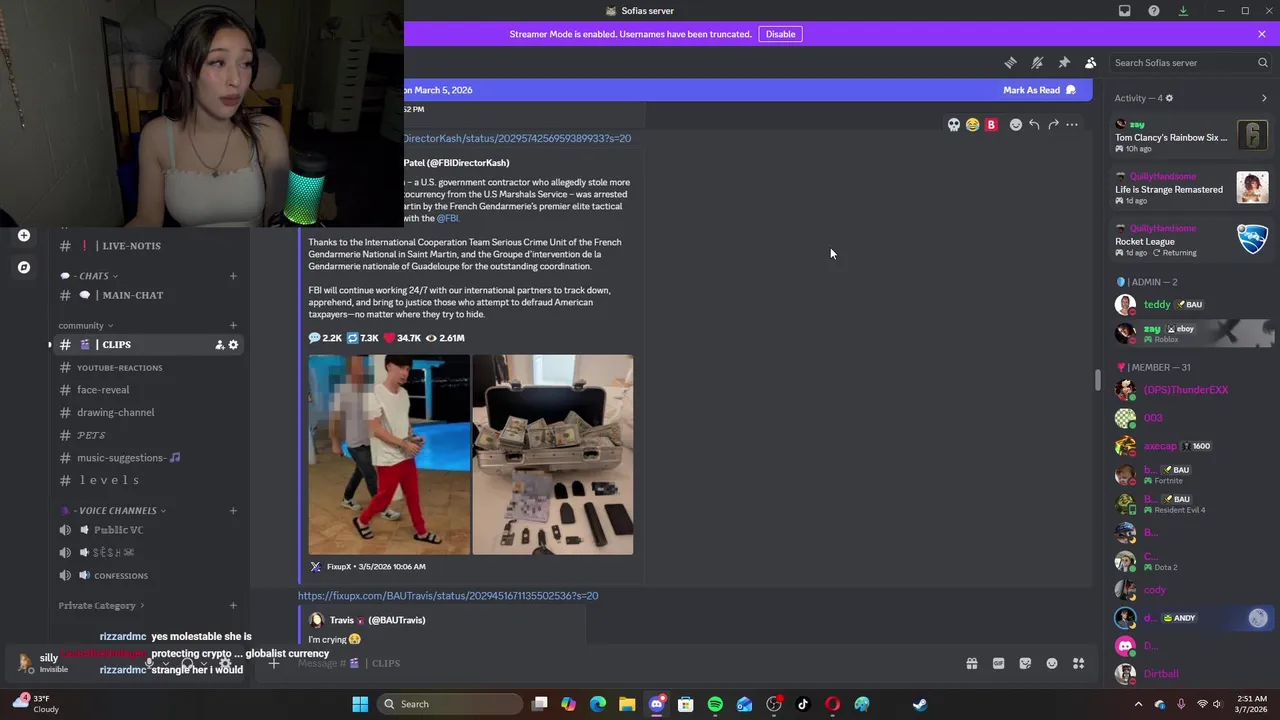This screenshot has width=1280, height=720.
Task: Click the search magnifier icon in Discord
Action: tap(1263, 62)
